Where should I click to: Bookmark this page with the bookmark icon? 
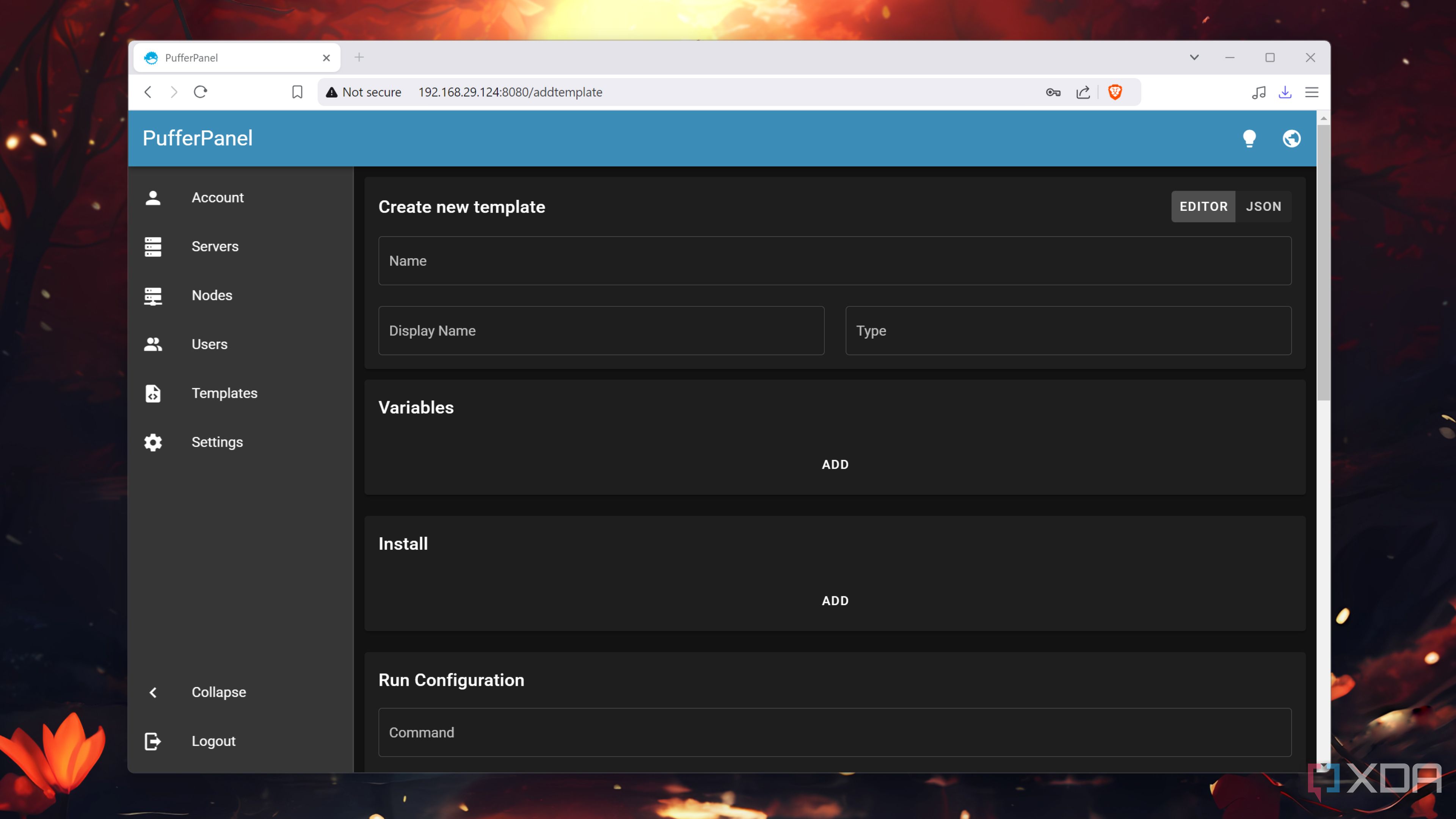[x=297, y=92]
